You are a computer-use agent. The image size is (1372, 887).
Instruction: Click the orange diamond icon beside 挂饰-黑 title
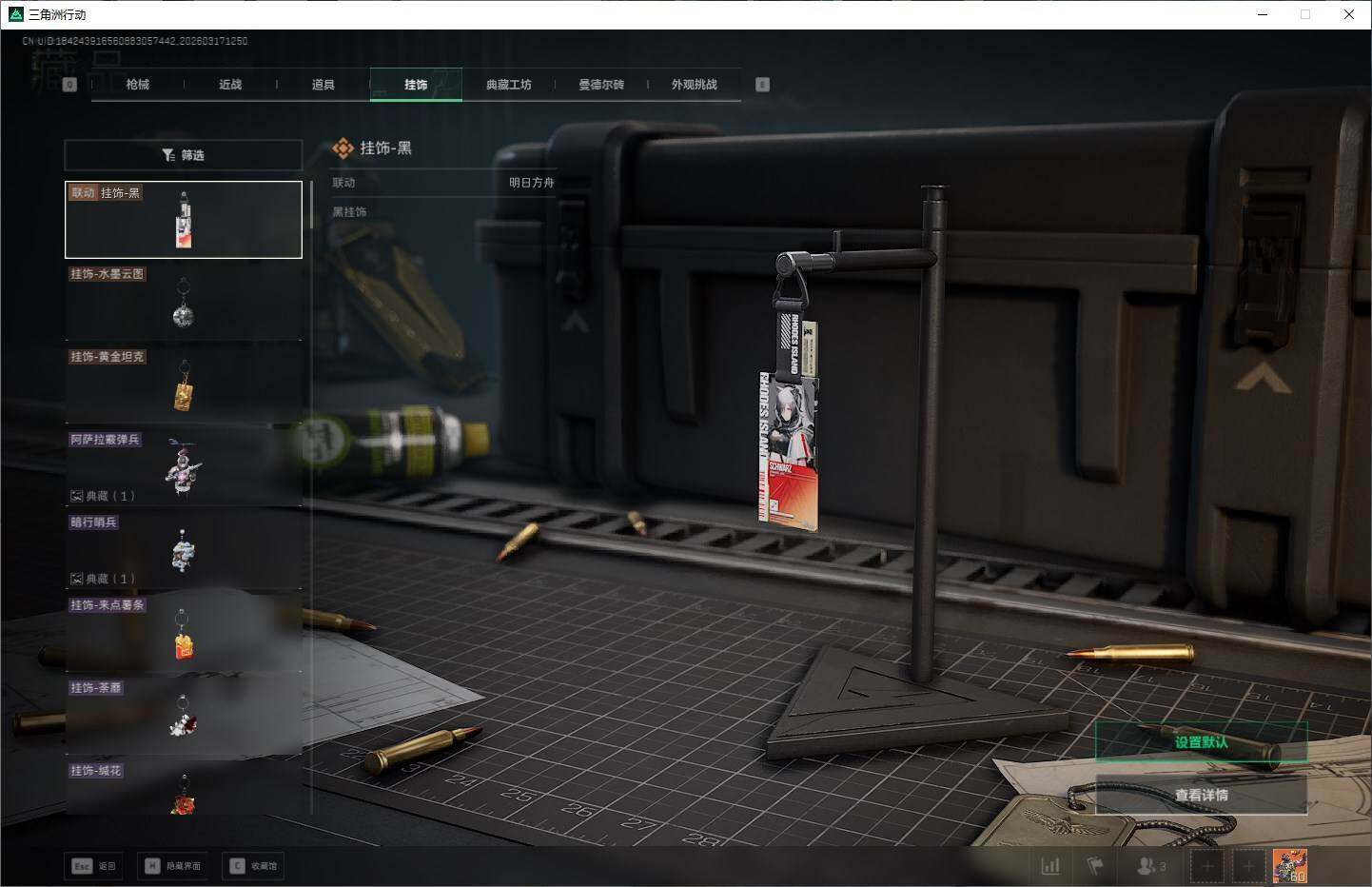tap(343, 148)
